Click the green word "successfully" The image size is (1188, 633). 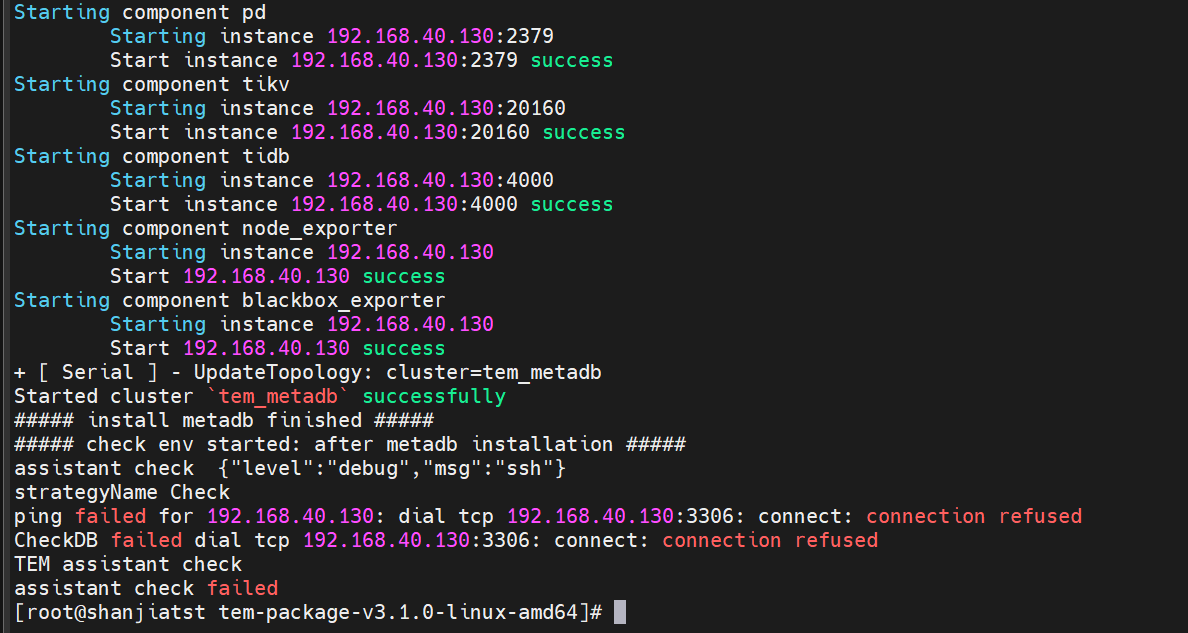[x=434, y=396]
